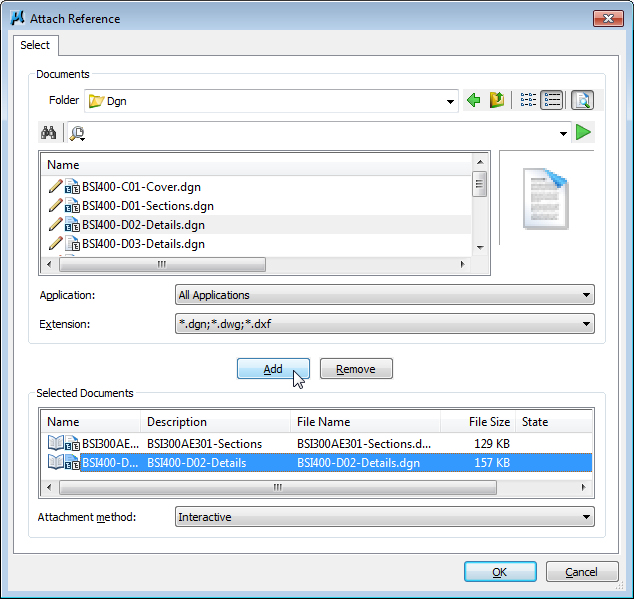Confirm with the OK button

coord(500,572)
